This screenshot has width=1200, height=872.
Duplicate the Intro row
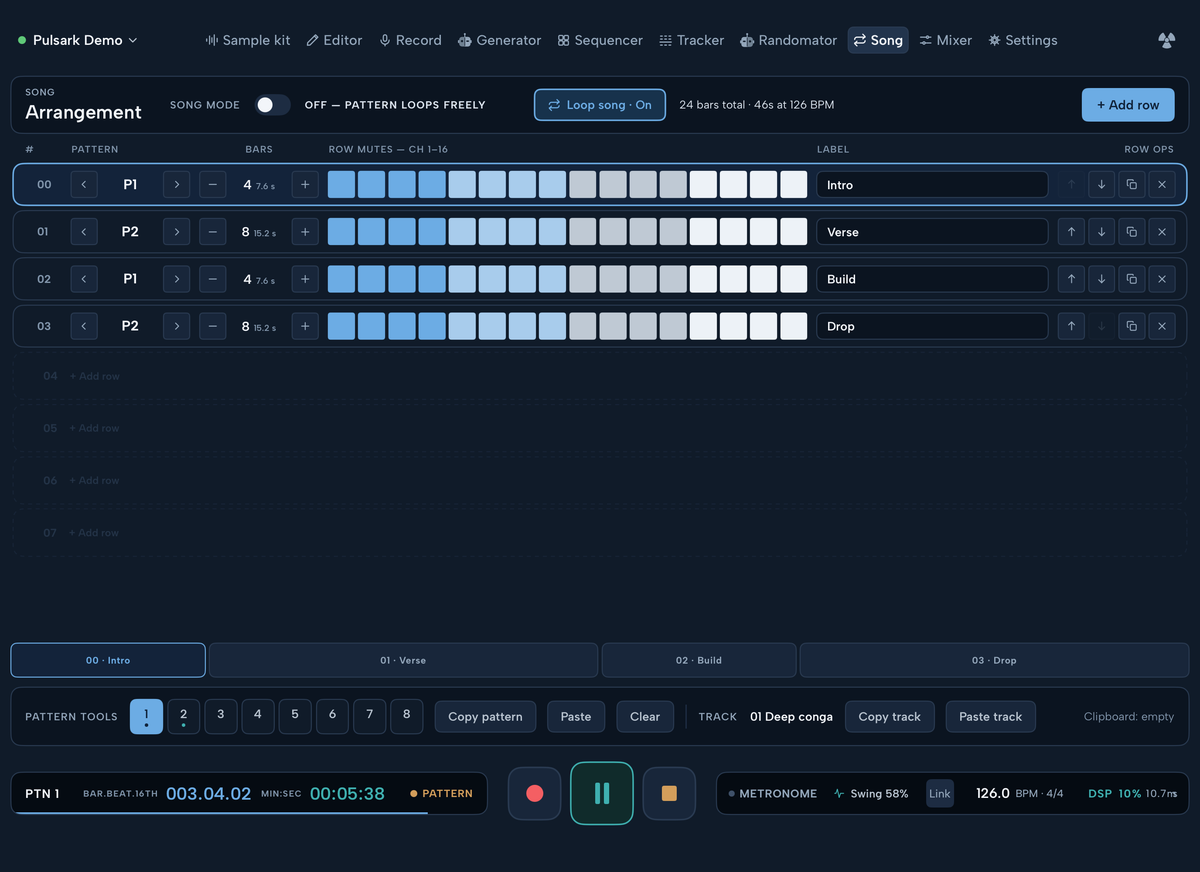pos(1131,185)
